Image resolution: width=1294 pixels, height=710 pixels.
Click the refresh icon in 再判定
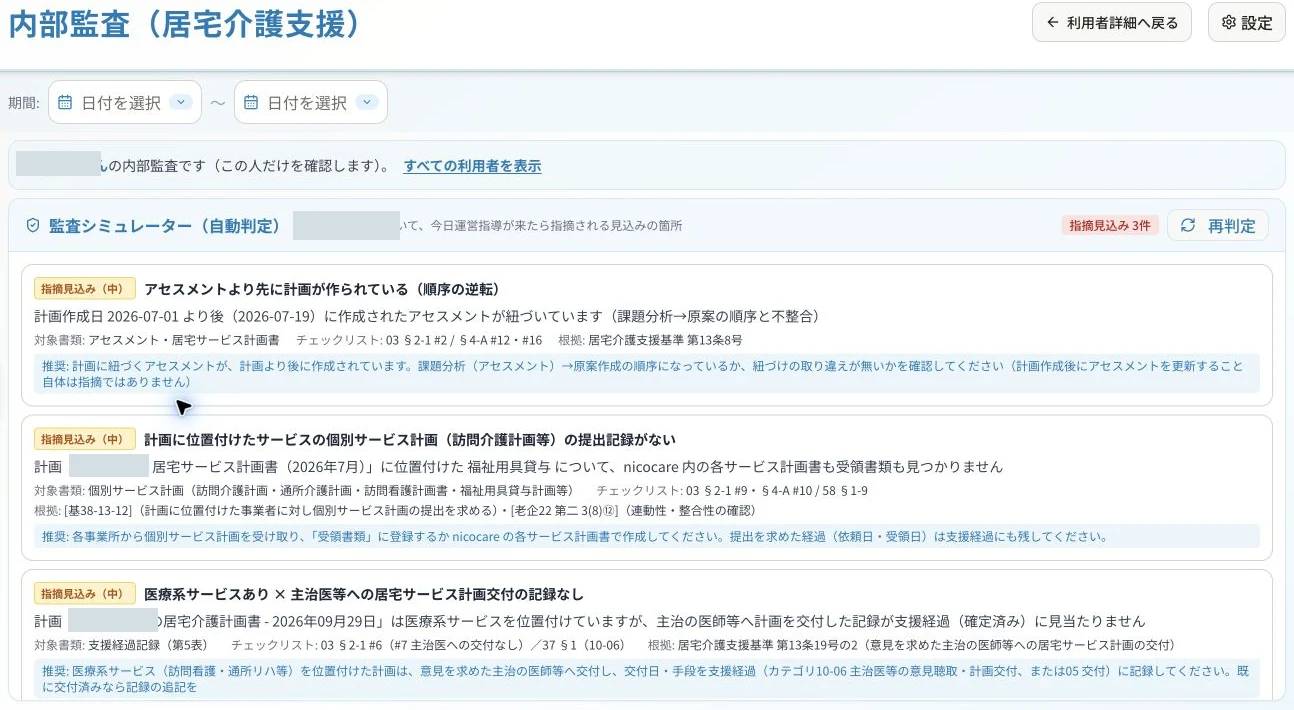[1188, 226]
